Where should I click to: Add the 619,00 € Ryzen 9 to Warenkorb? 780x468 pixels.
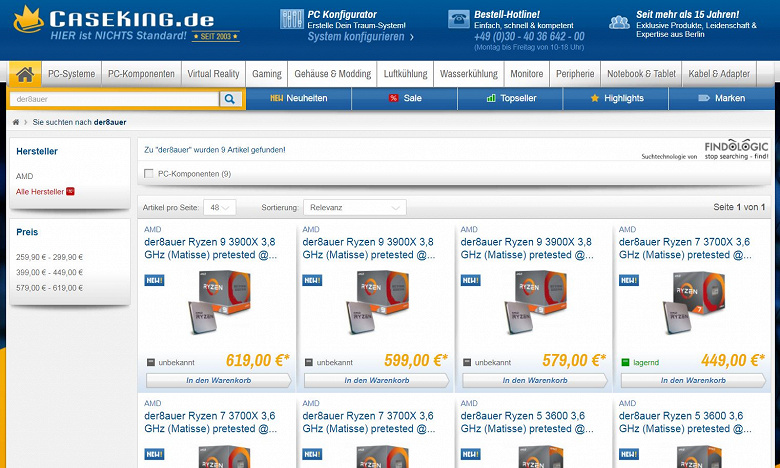click(x=219, y=380)
